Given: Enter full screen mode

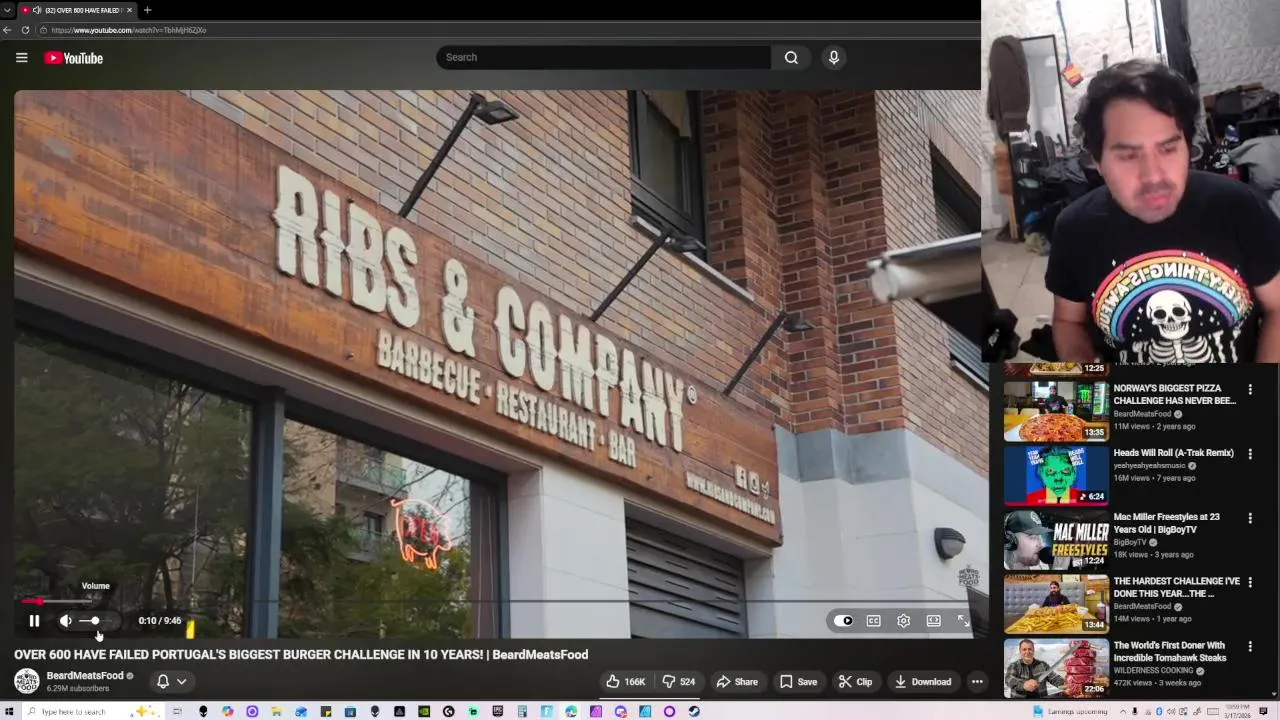Looking at the screenshot, I should [x=963, y=621].
